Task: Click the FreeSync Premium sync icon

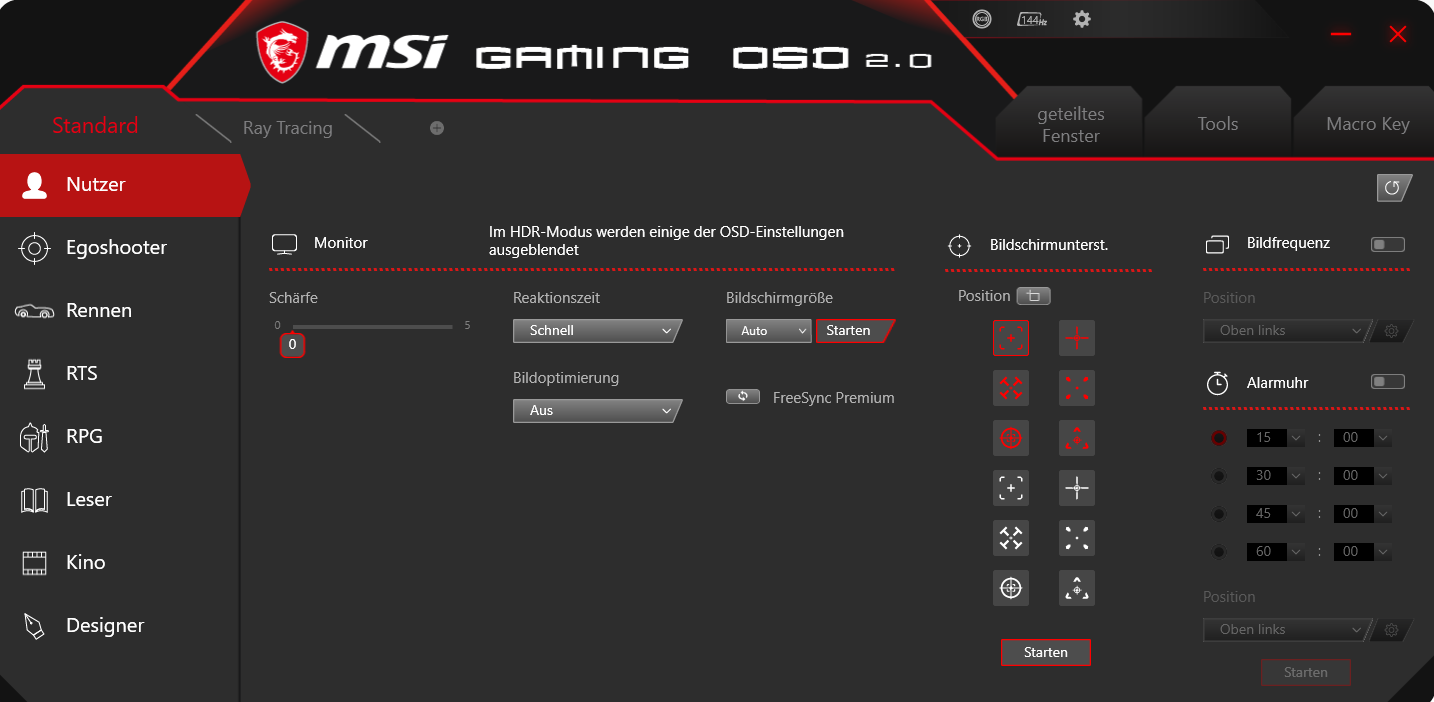Action: point(743,397)
